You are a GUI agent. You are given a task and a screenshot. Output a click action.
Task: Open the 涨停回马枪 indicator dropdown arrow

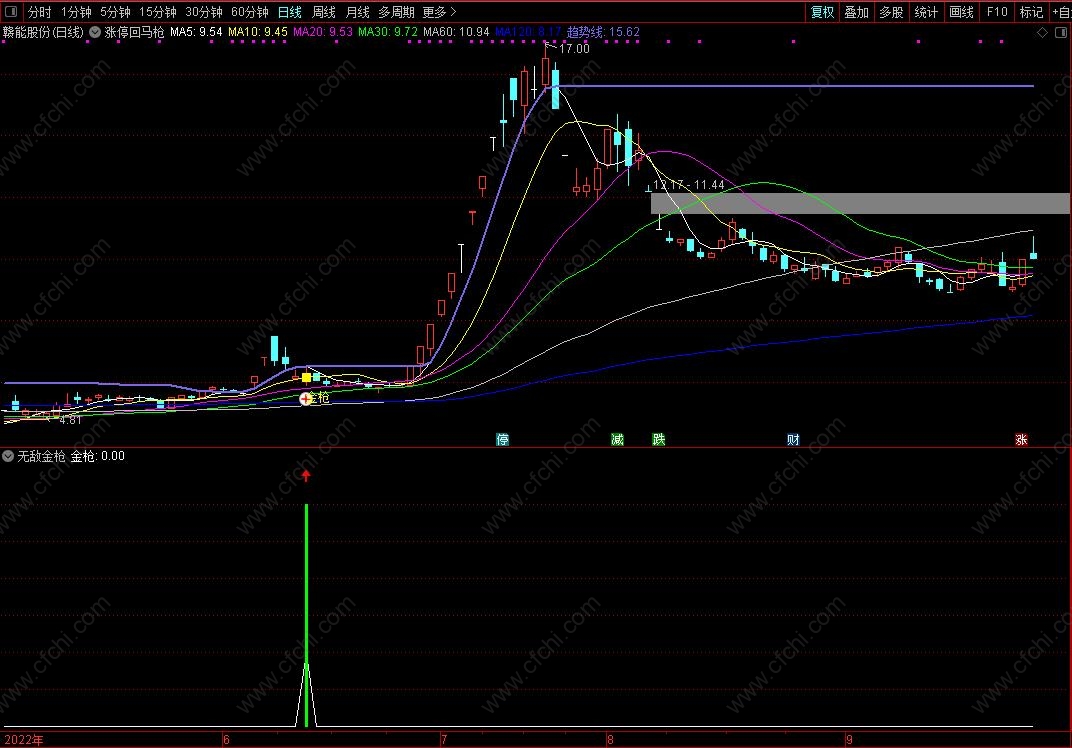95,32
